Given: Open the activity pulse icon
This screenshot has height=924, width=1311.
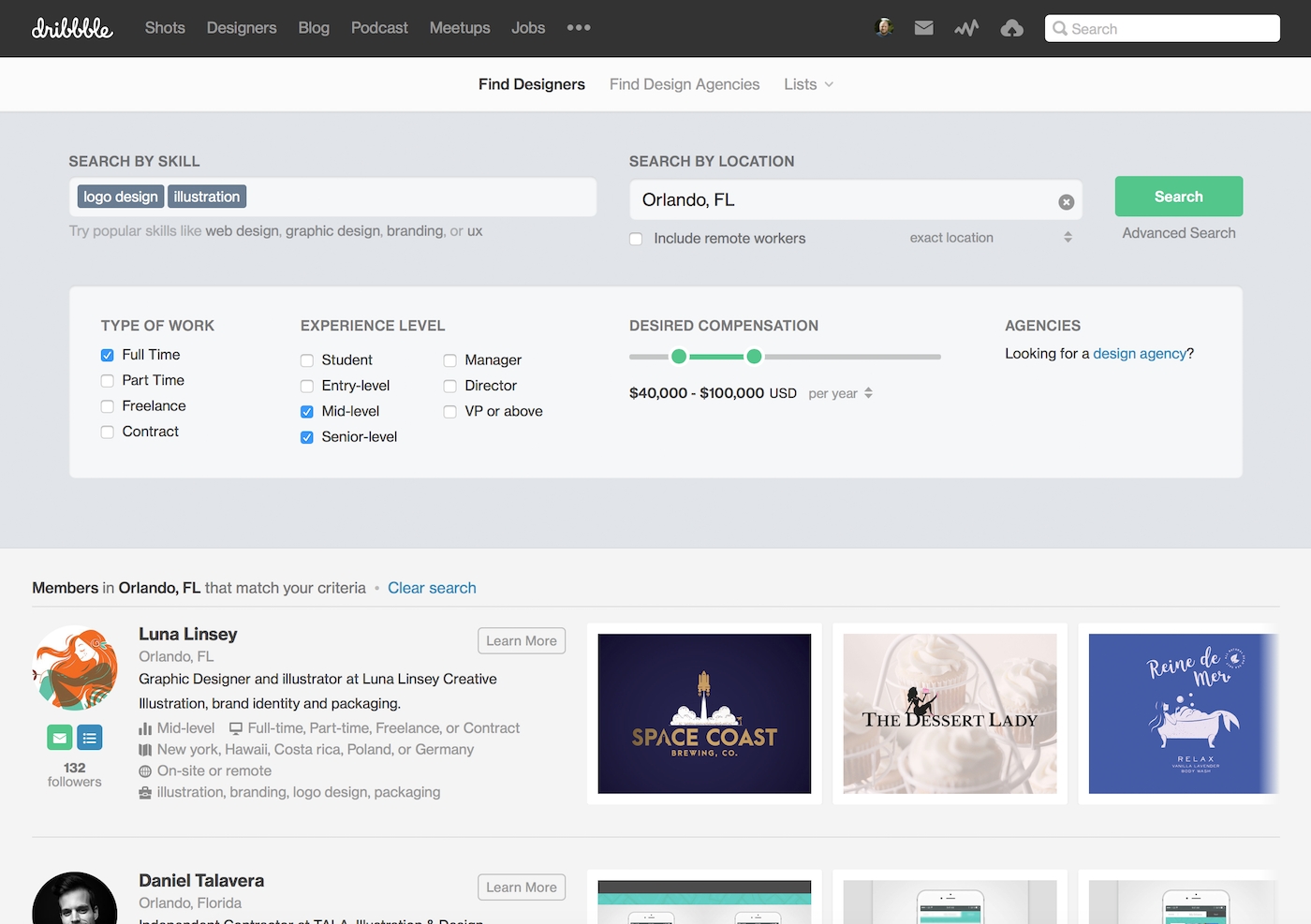Looking at the screenshot, I should pos(966,28).
